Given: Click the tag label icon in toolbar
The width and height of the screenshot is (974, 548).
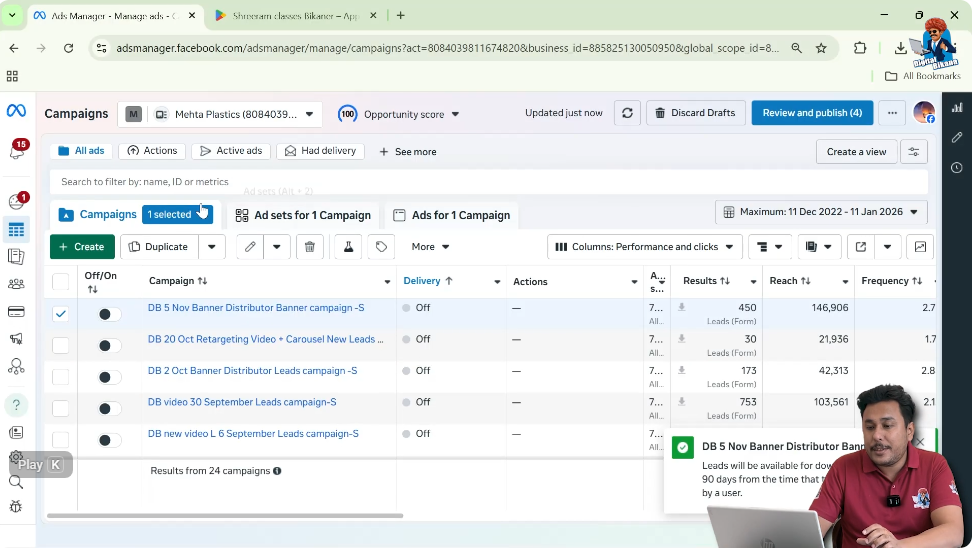Looking at the screenshot, I should [381, 247].
